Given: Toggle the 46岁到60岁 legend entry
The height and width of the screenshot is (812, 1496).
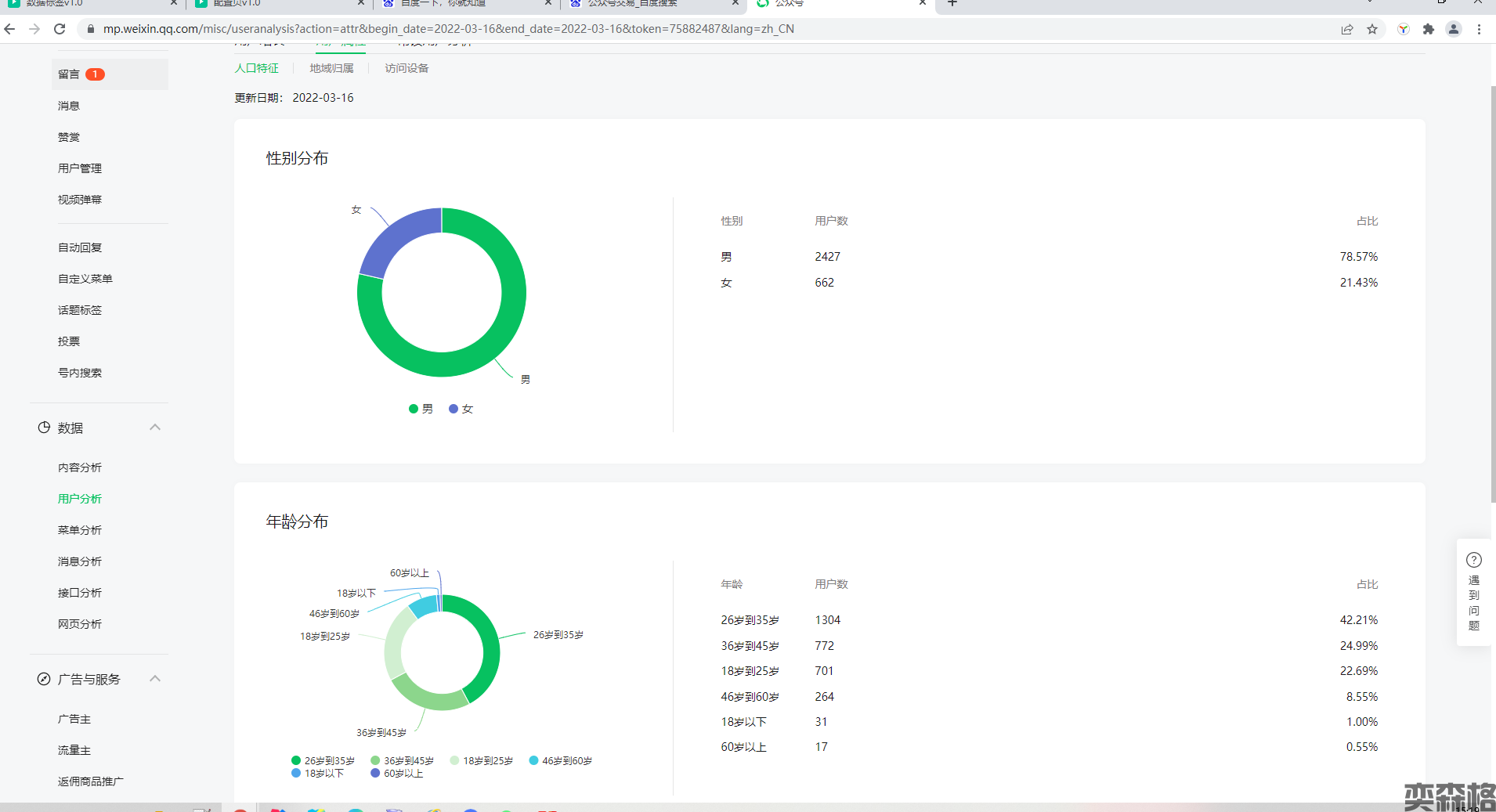Looking at the screenshot, I should [x=561, y=760].
